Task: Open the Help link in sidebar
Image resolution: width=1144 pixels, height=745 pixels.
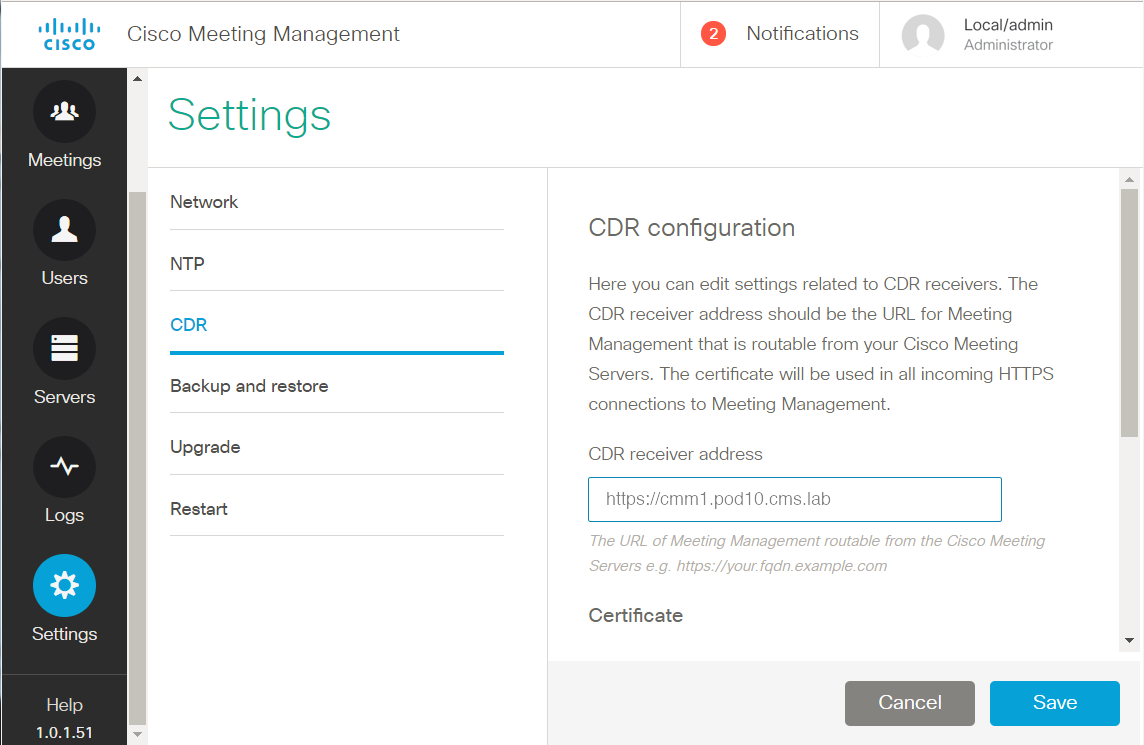Action: click(64, 705)
